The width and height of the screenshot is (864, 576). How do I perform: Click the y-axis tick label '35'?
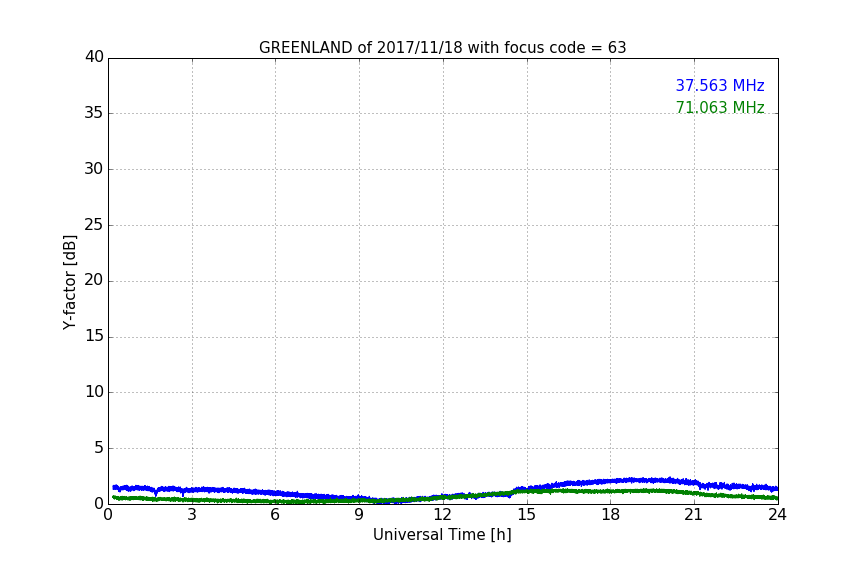94,113
